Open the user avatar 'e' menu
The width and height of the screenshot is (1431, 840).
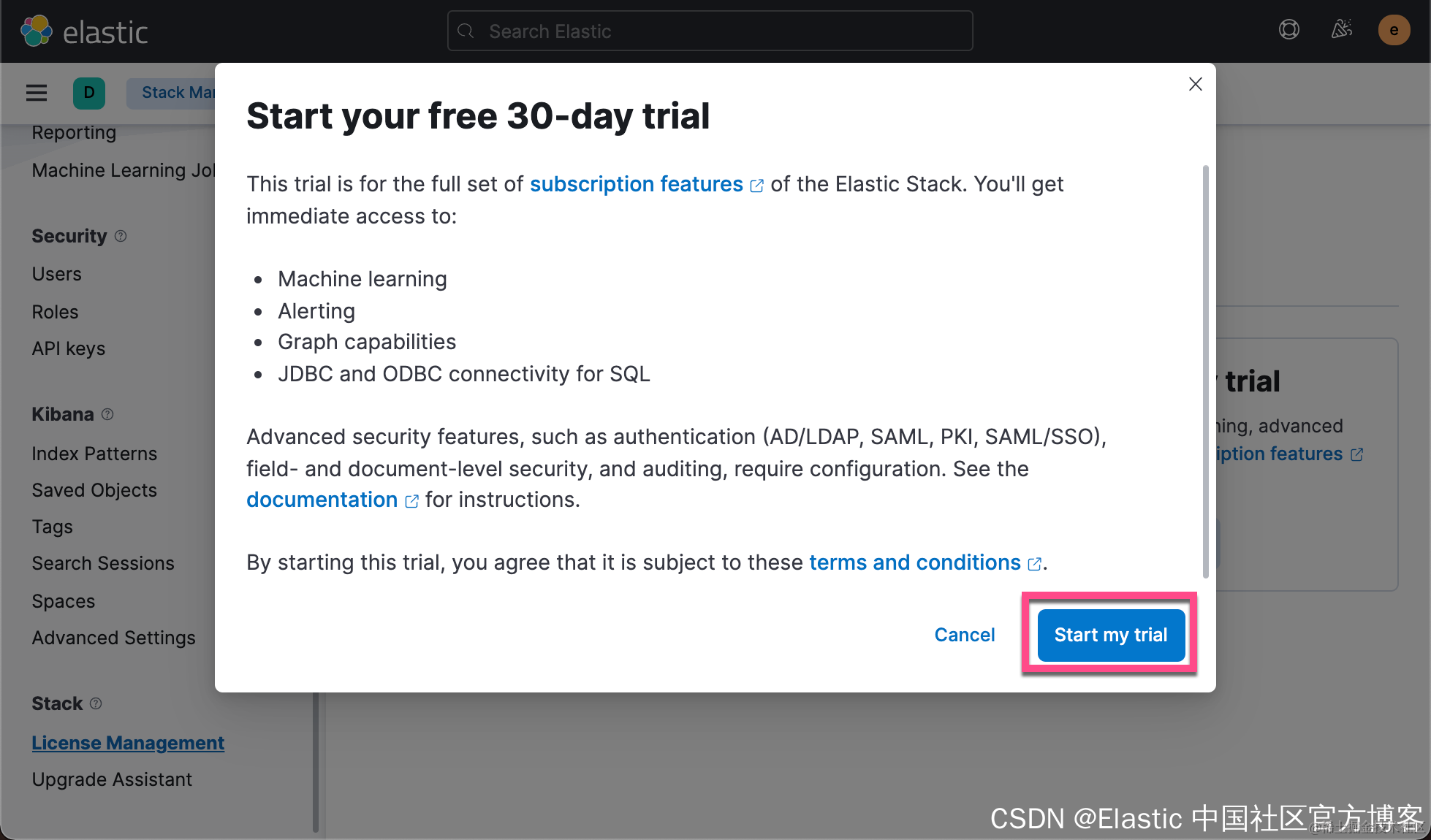tap(1394, 30)
